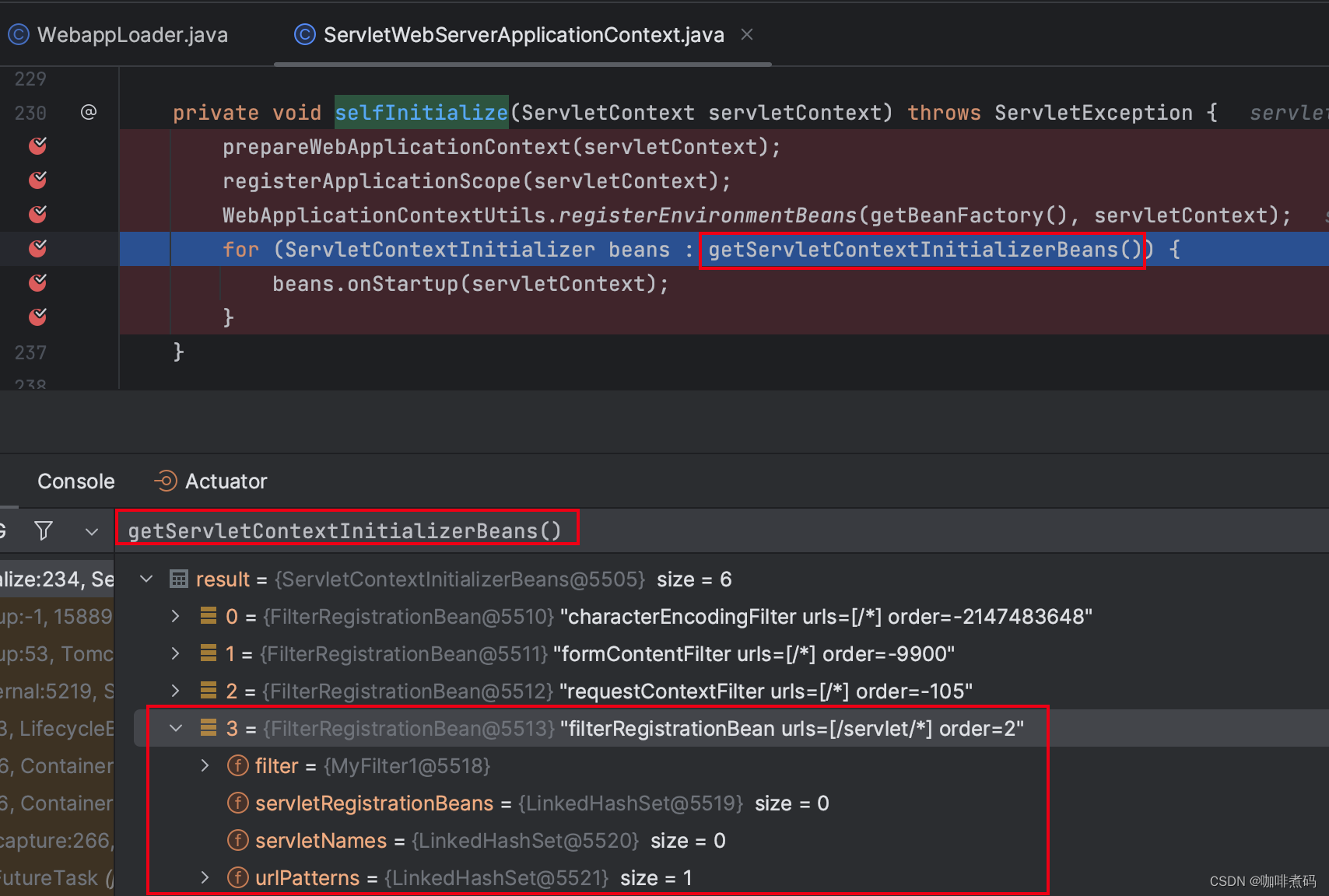Expand the urlPatterns field
1329x896 pixels.
(x=205, y=877)
